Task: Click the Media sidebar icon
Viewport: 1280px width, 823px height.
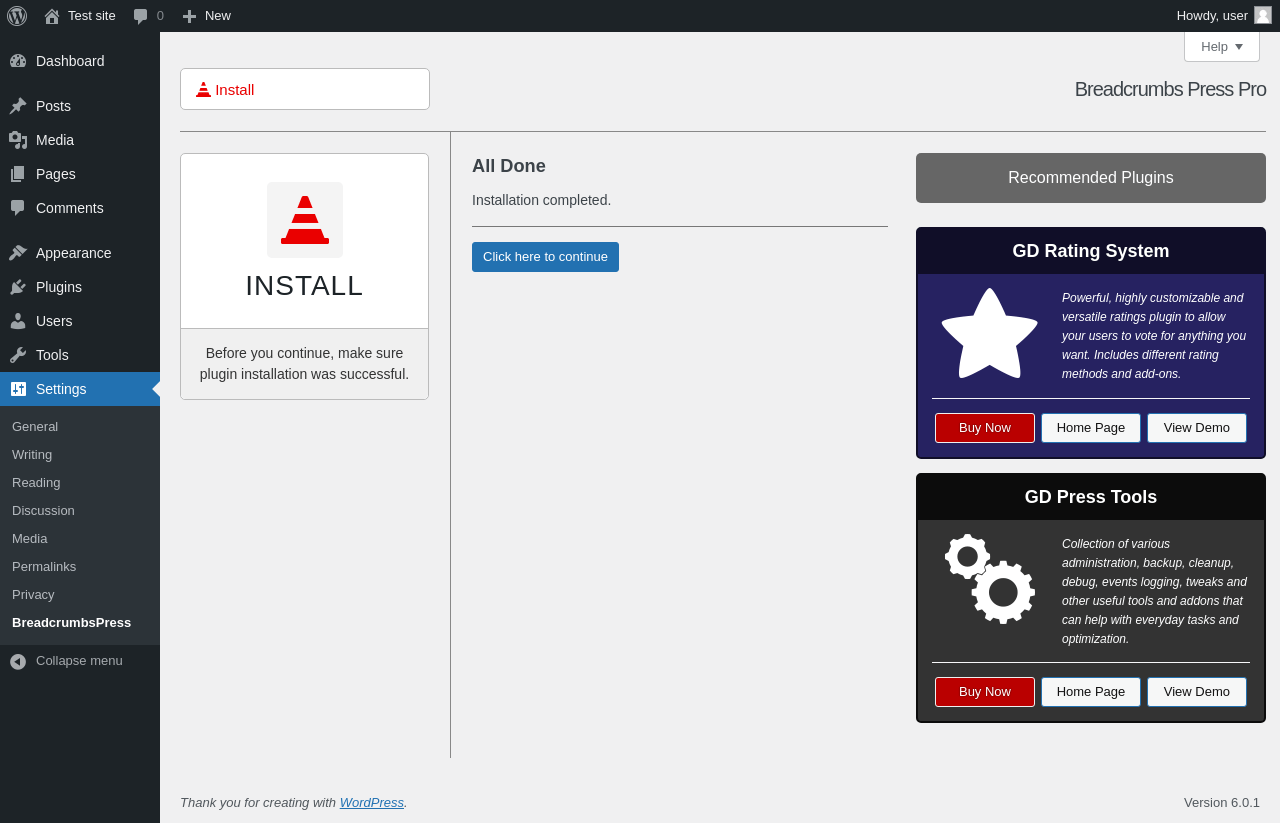Action: 18,140
